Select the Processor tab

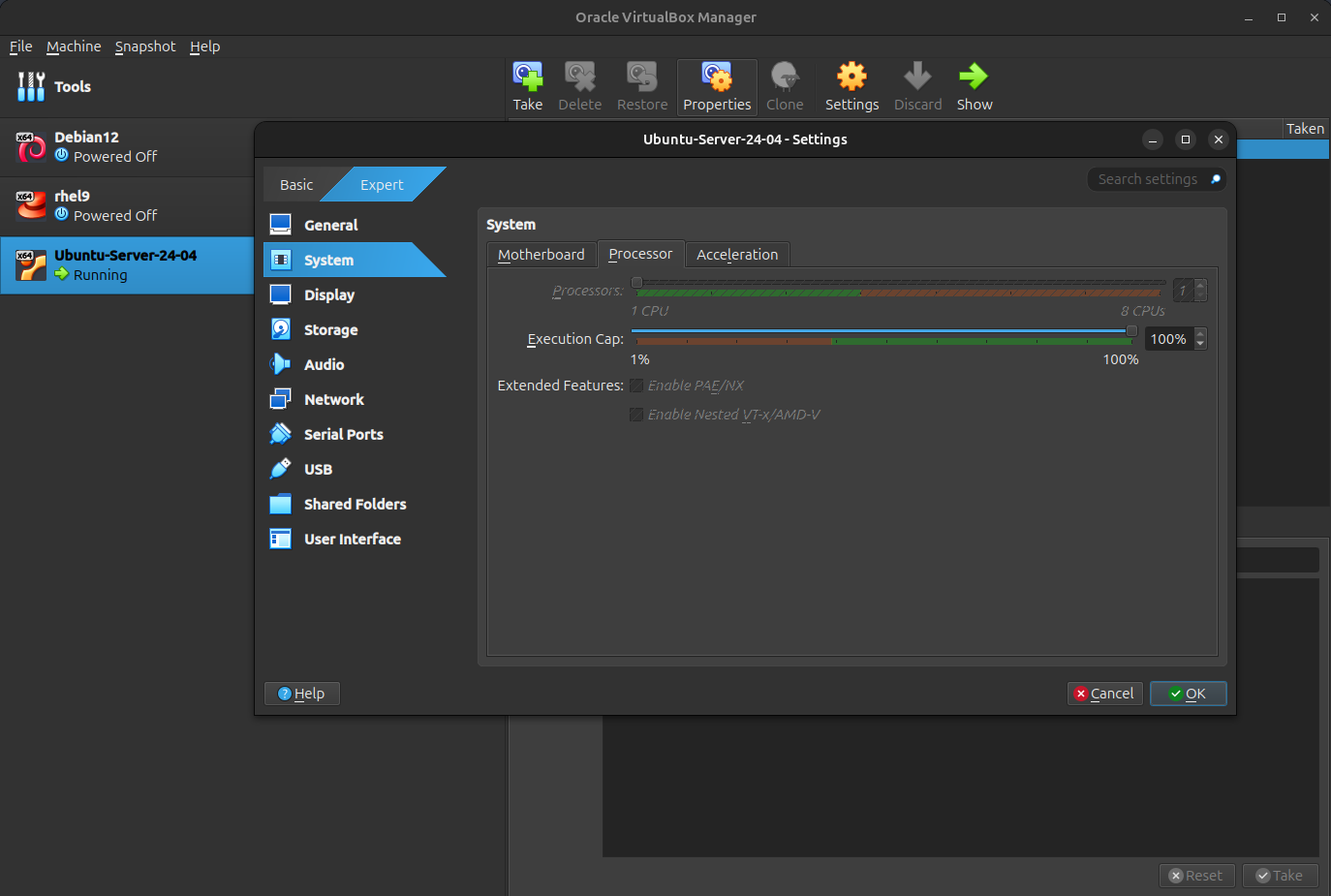(x=640, y=254)
